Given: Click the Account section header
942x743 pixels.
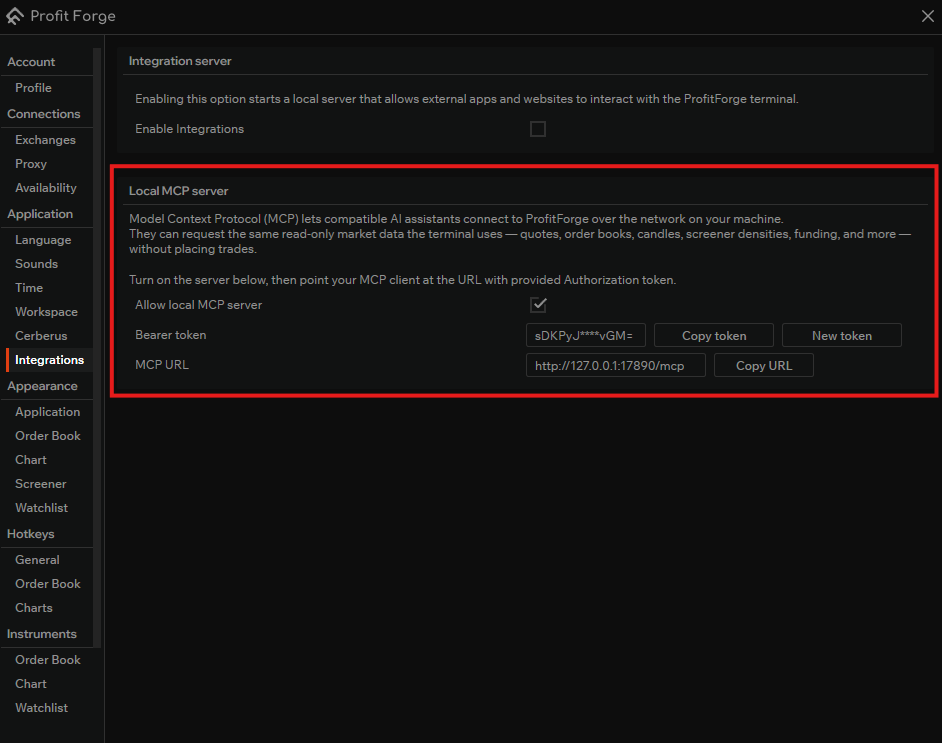Looking at the screenshot, I should coord(31,62).
